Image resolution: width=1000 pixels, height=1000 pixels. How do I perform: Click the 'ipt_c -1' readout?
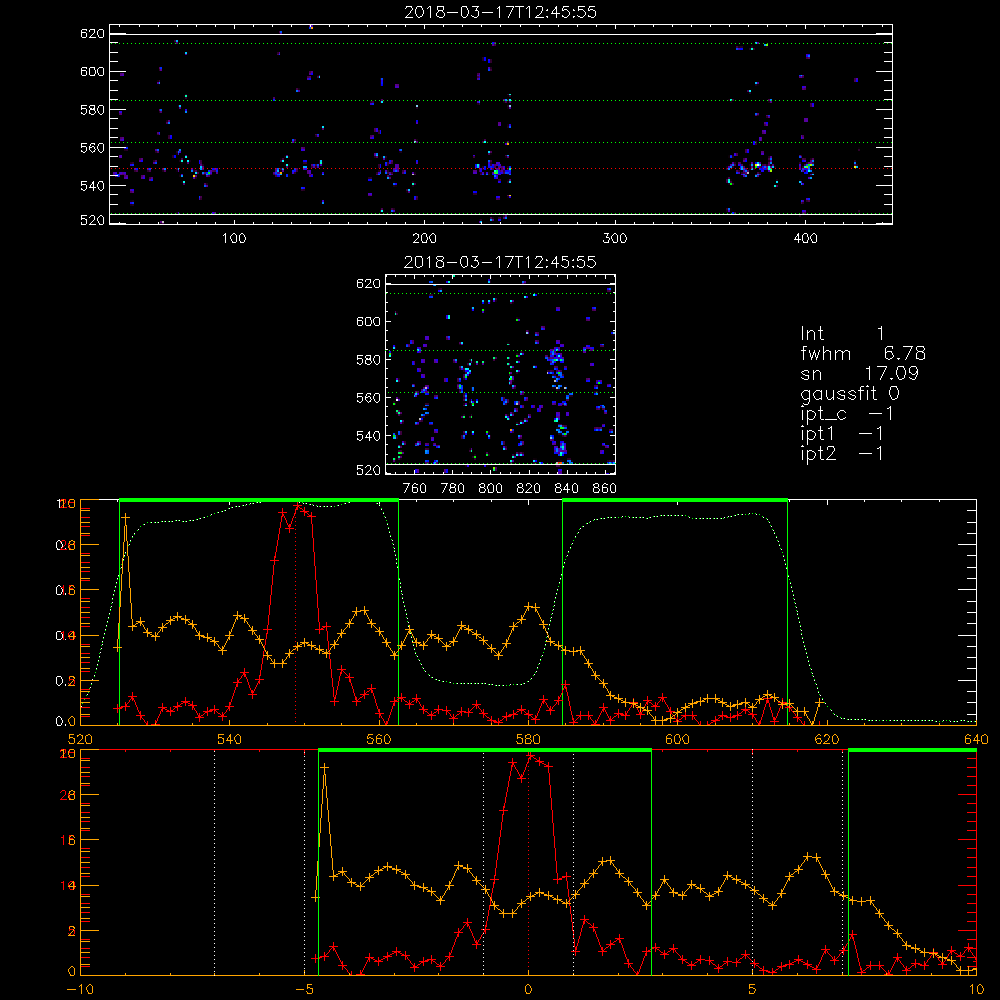click(846, 414)
